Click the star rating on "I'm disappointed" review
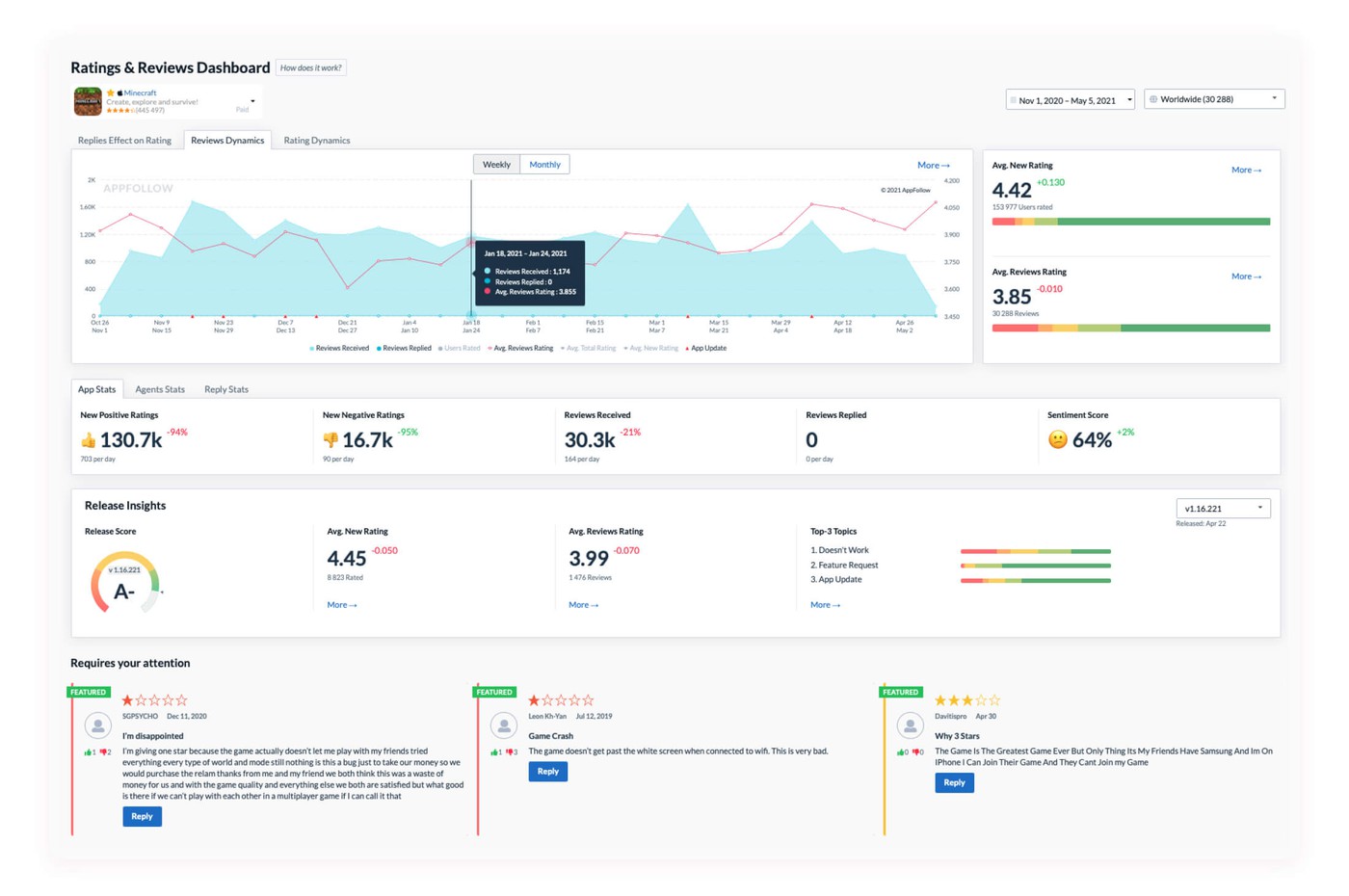The width and height of the screenshot is (1349, 896). [155, 700]
